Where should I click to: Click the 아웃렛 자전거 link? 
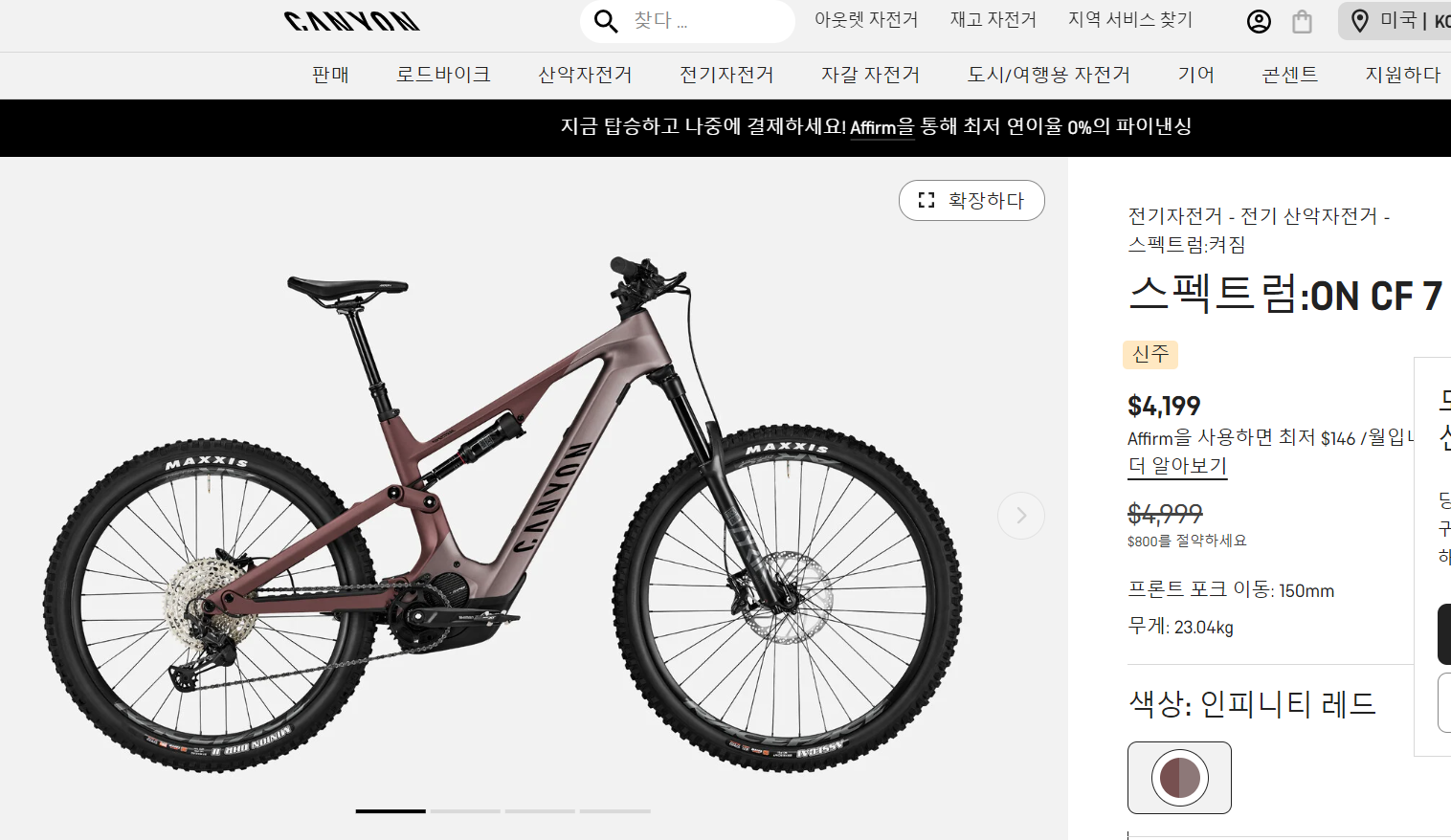866,20
